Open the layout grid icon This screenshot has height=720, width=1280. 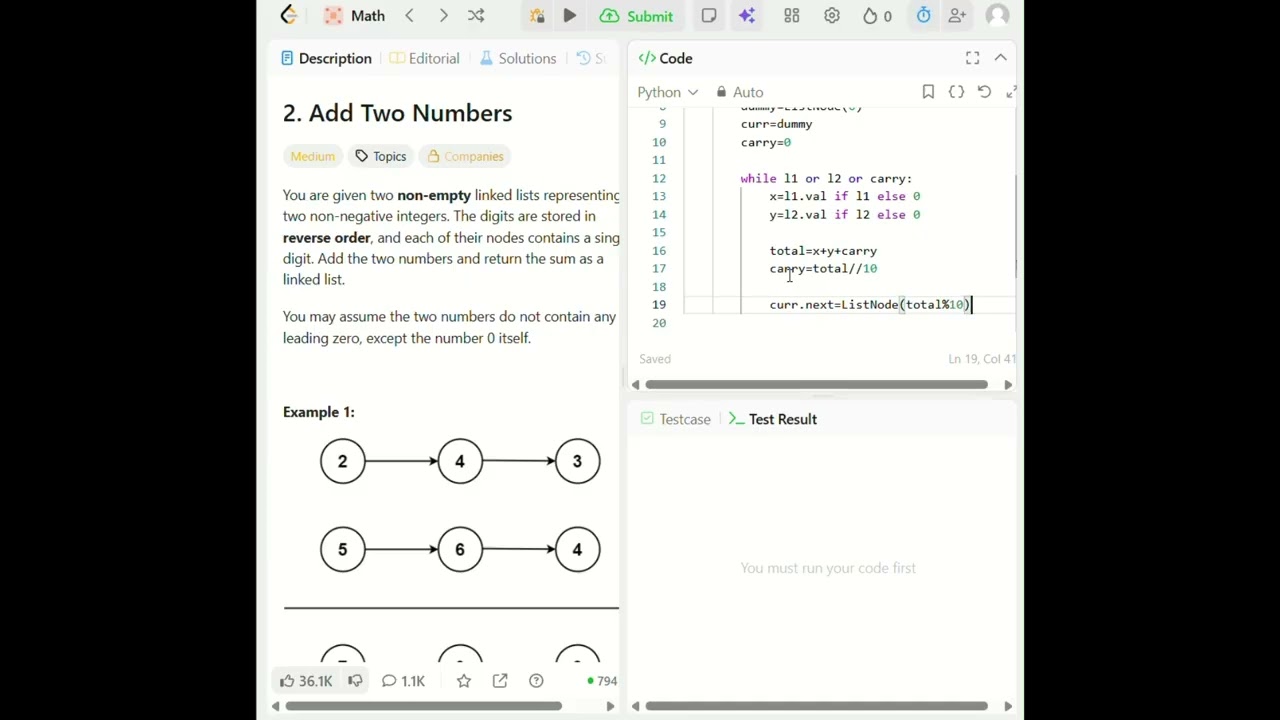click(792, 16)
